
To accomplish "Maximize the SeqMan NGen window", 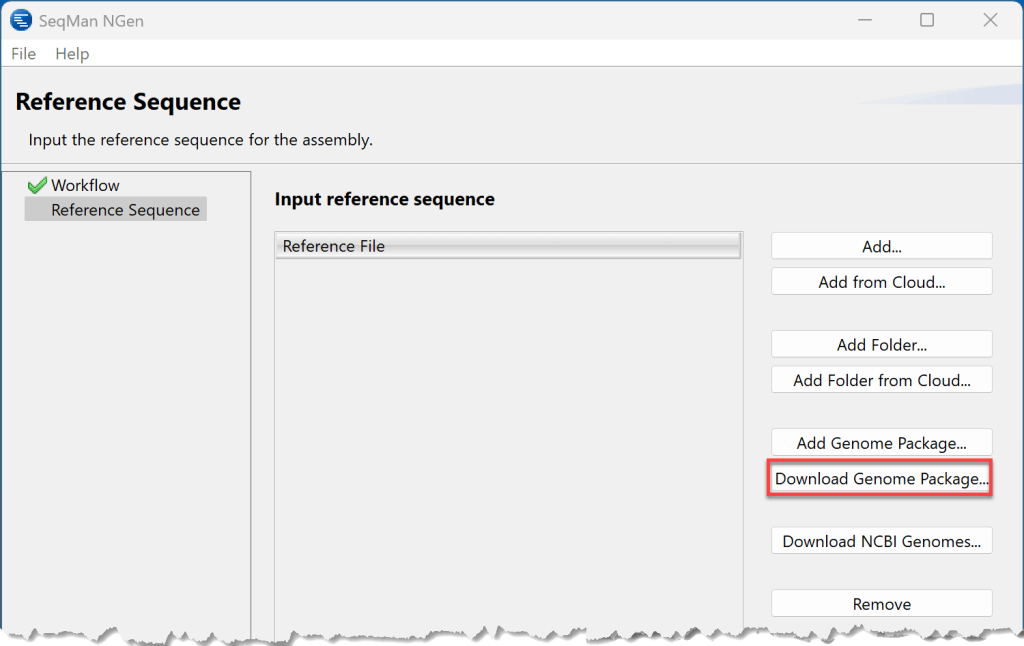I will [x=927, y=20].
